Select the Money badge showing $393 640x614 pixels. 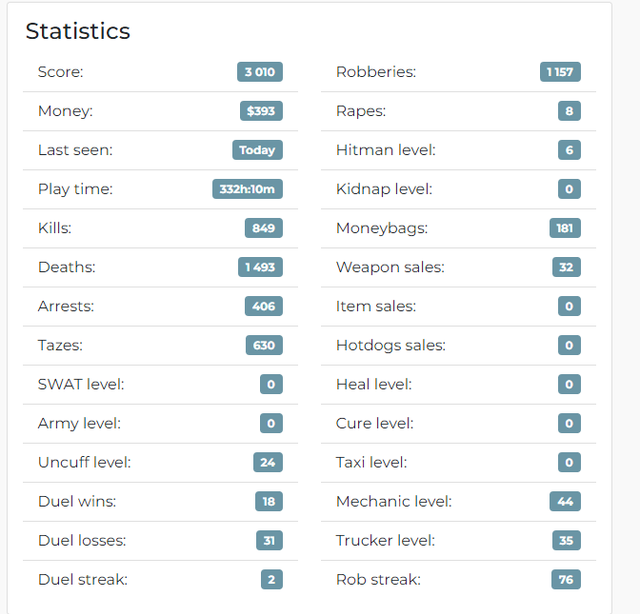tap(261, 111)
